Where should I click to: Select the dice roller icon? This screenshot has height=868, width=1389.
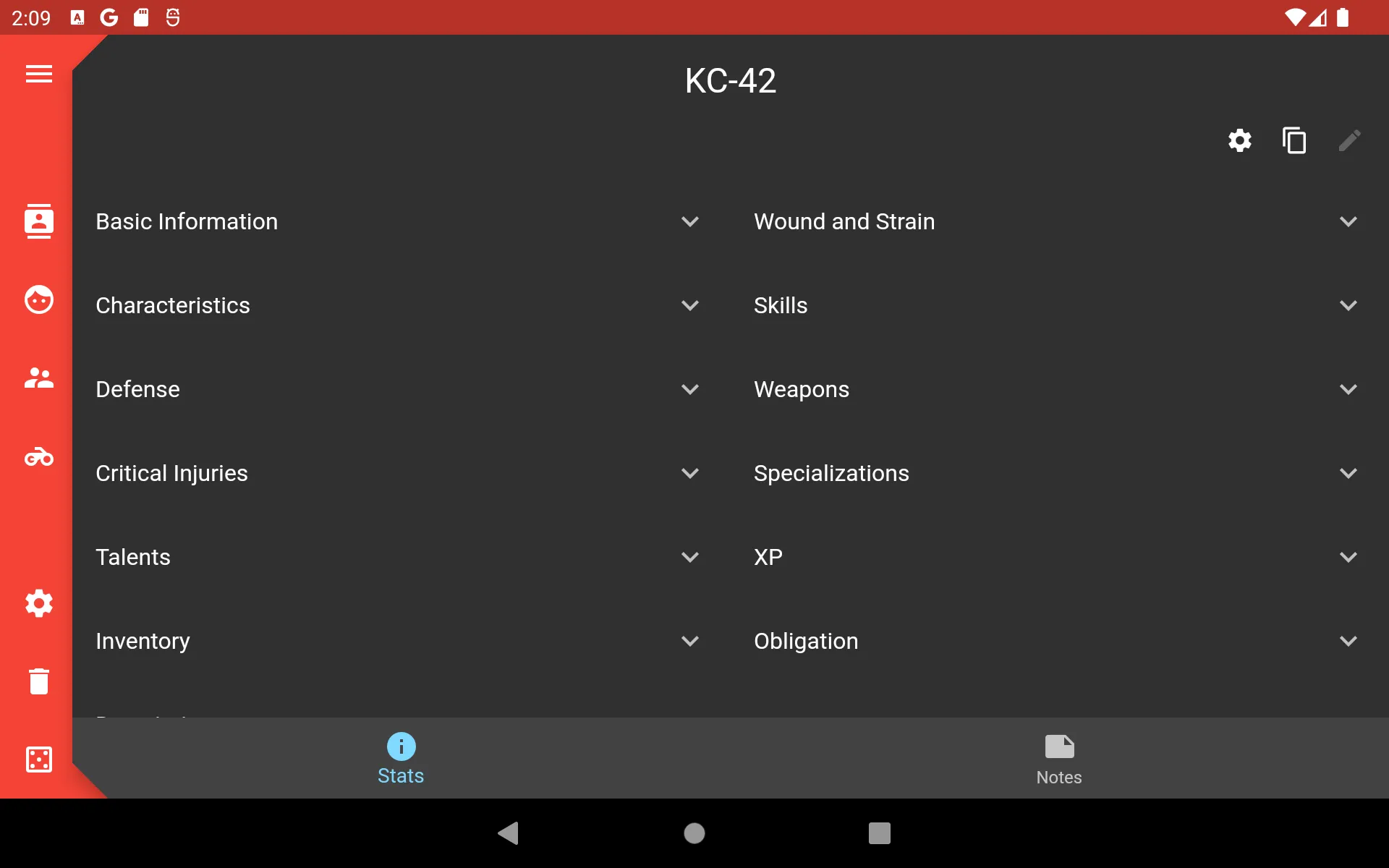point(38,759)
